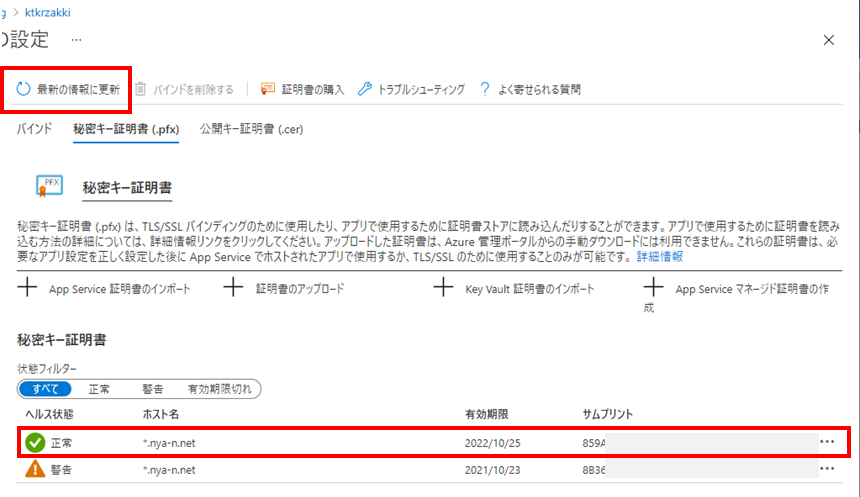Open the 公開キー証明書 (.cer) tab
860x497 pixels.
pyautogui.click(x=251, y=129)
